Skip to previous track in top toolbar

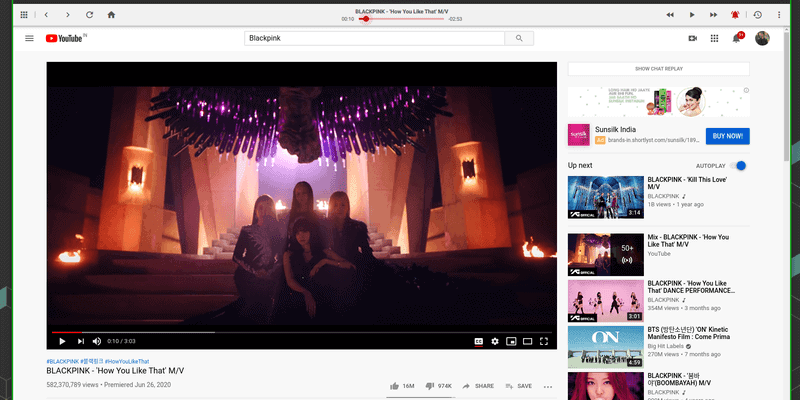(670, 15)
